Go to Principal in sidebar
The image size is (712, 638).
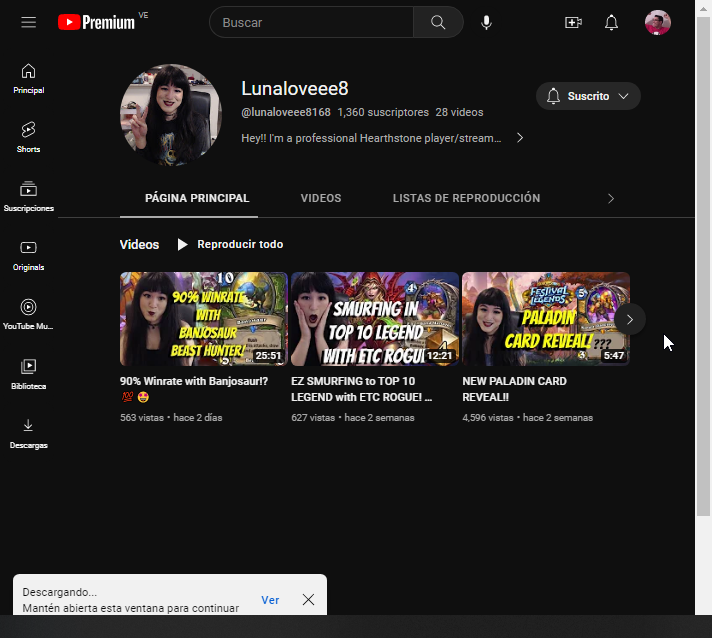point(29,79)
